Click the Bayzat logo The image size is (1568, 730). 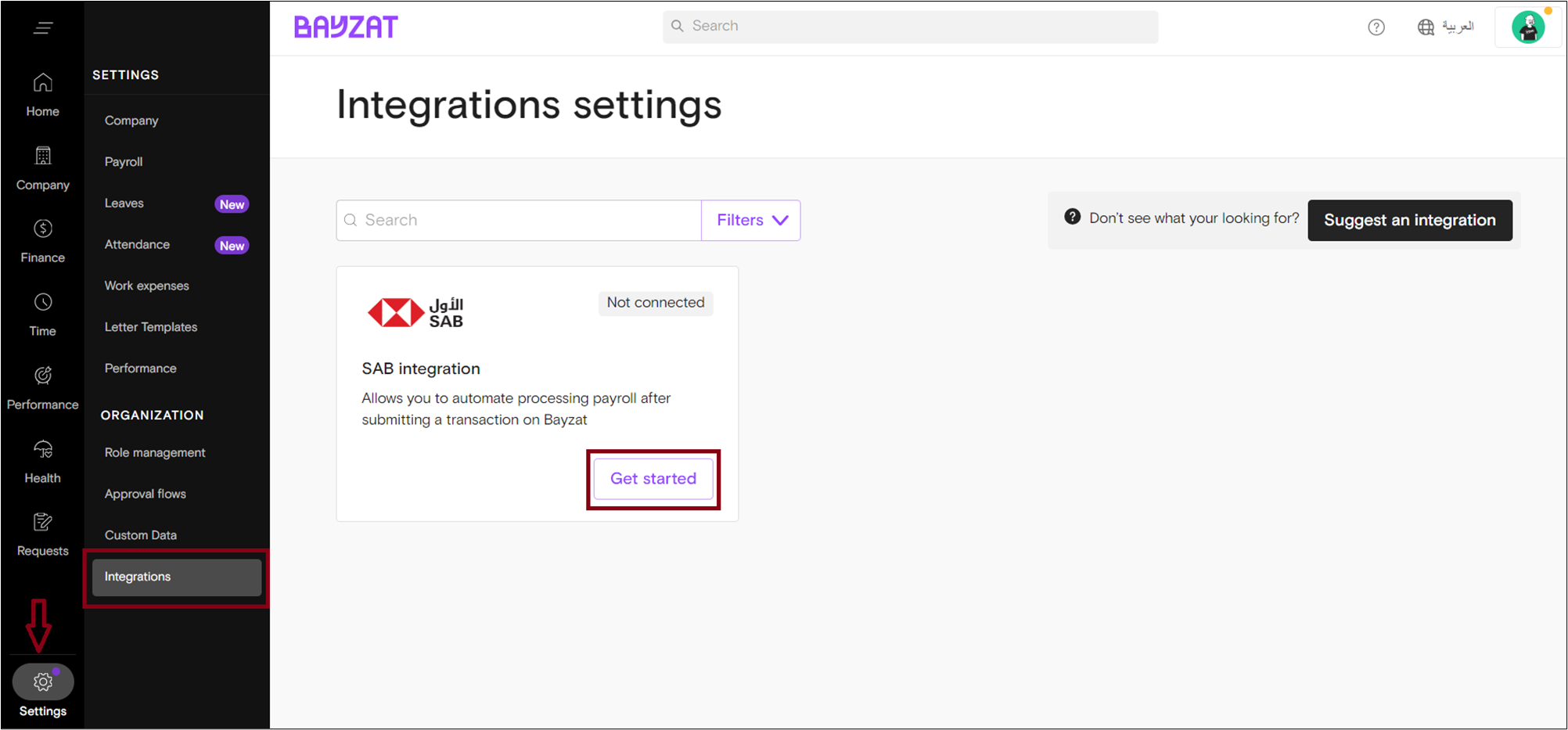(x=346, y=27)
